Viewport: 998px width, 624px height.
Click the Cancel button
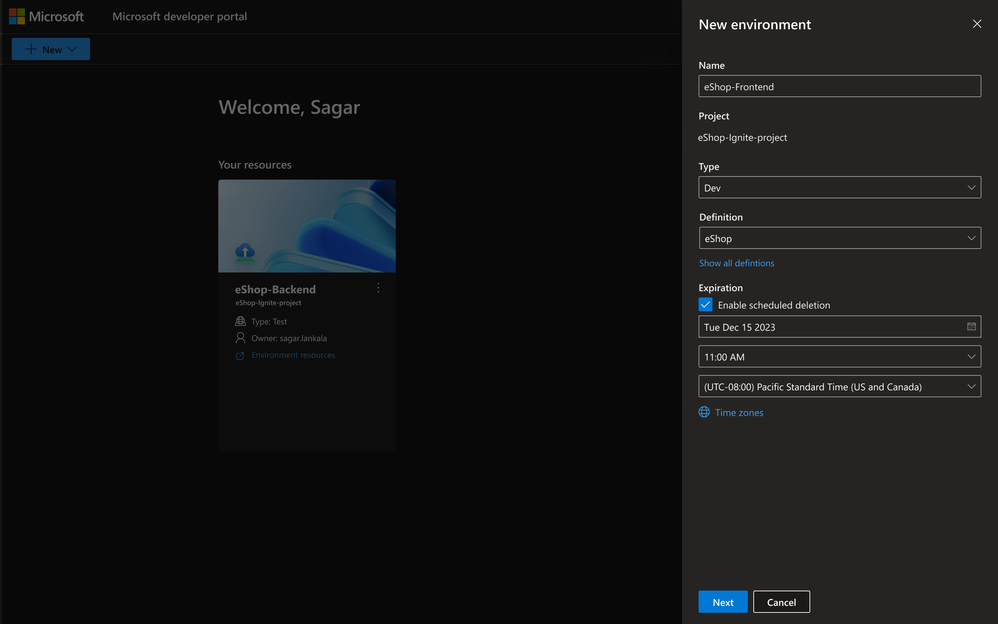click(781, 602)
